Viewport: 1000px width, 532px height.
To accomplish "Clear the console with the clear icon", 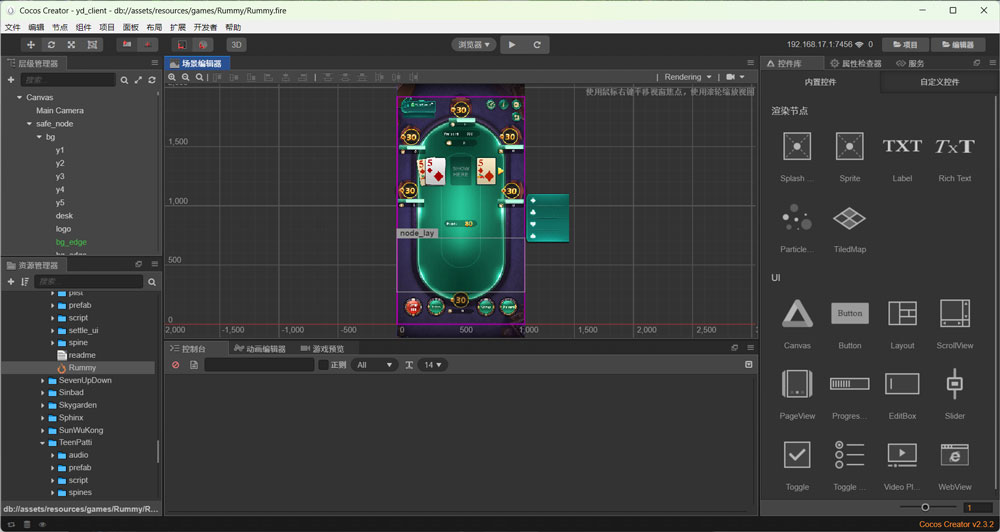I will 176,365.
